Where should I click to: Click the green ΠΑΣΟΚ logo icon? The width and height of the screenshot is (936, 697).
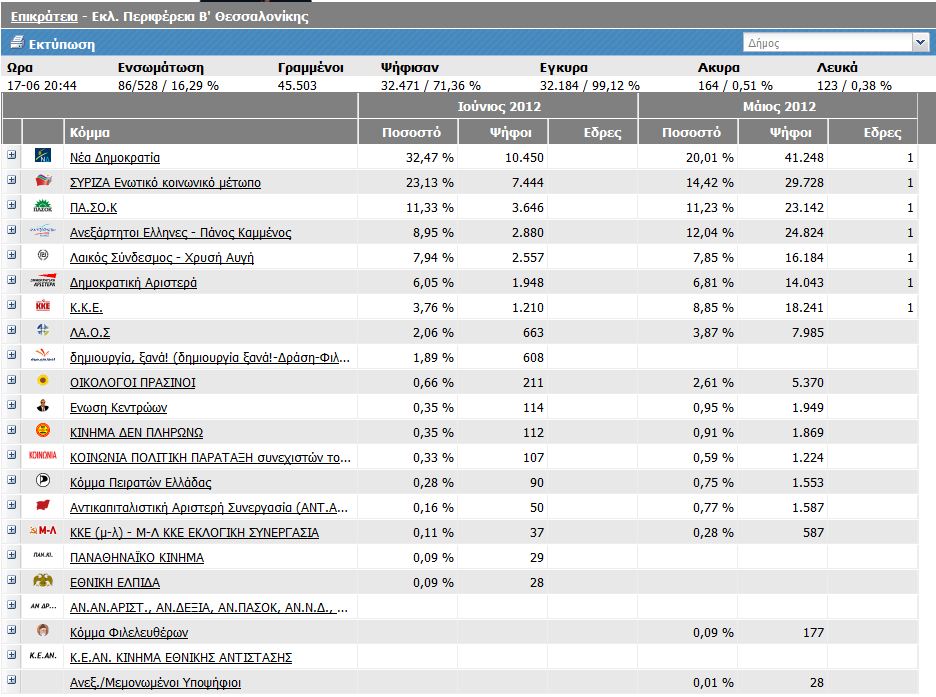click(43, 206)
